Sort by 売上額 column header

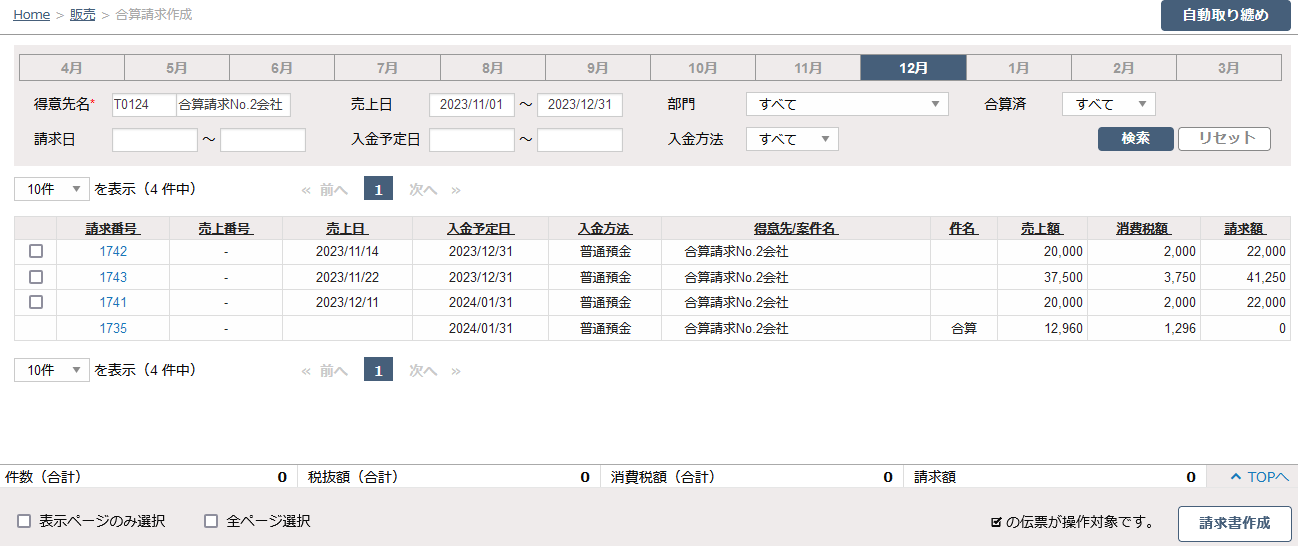(1042, 229)
